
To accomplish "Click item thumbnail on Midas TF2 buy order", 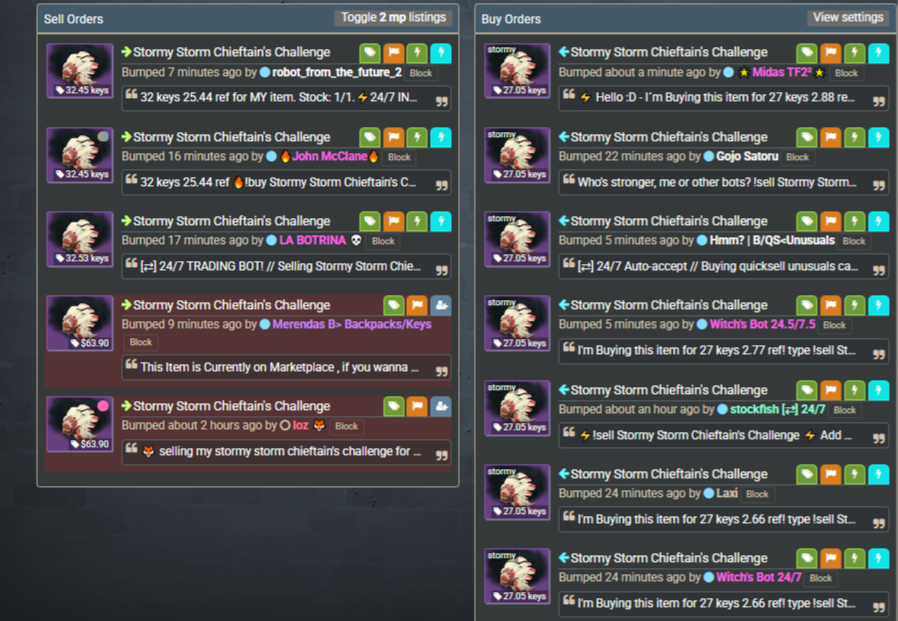I will click(517, 71).
